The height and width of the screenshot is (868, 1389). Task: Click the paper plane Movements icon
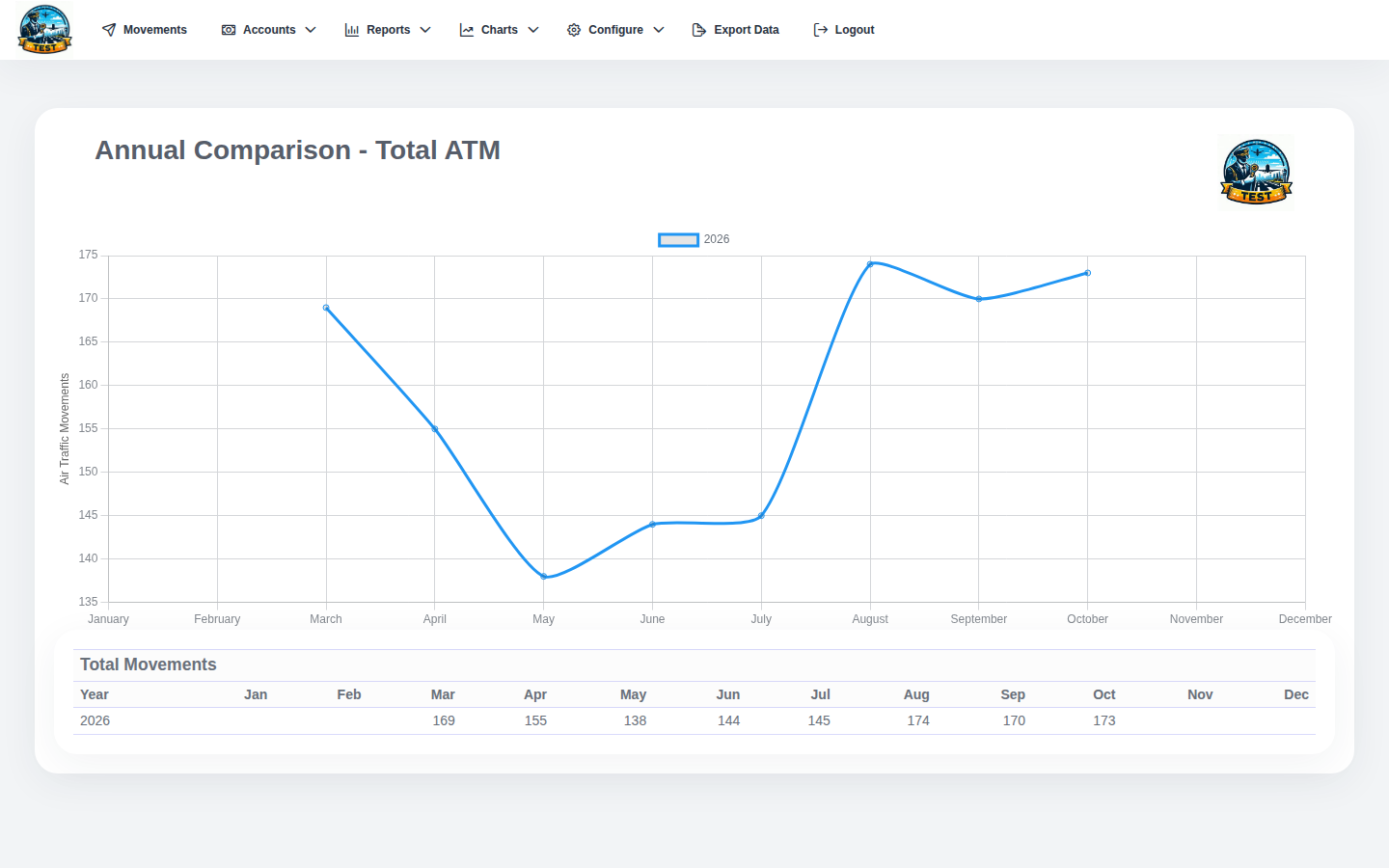(x=109, y=30)
